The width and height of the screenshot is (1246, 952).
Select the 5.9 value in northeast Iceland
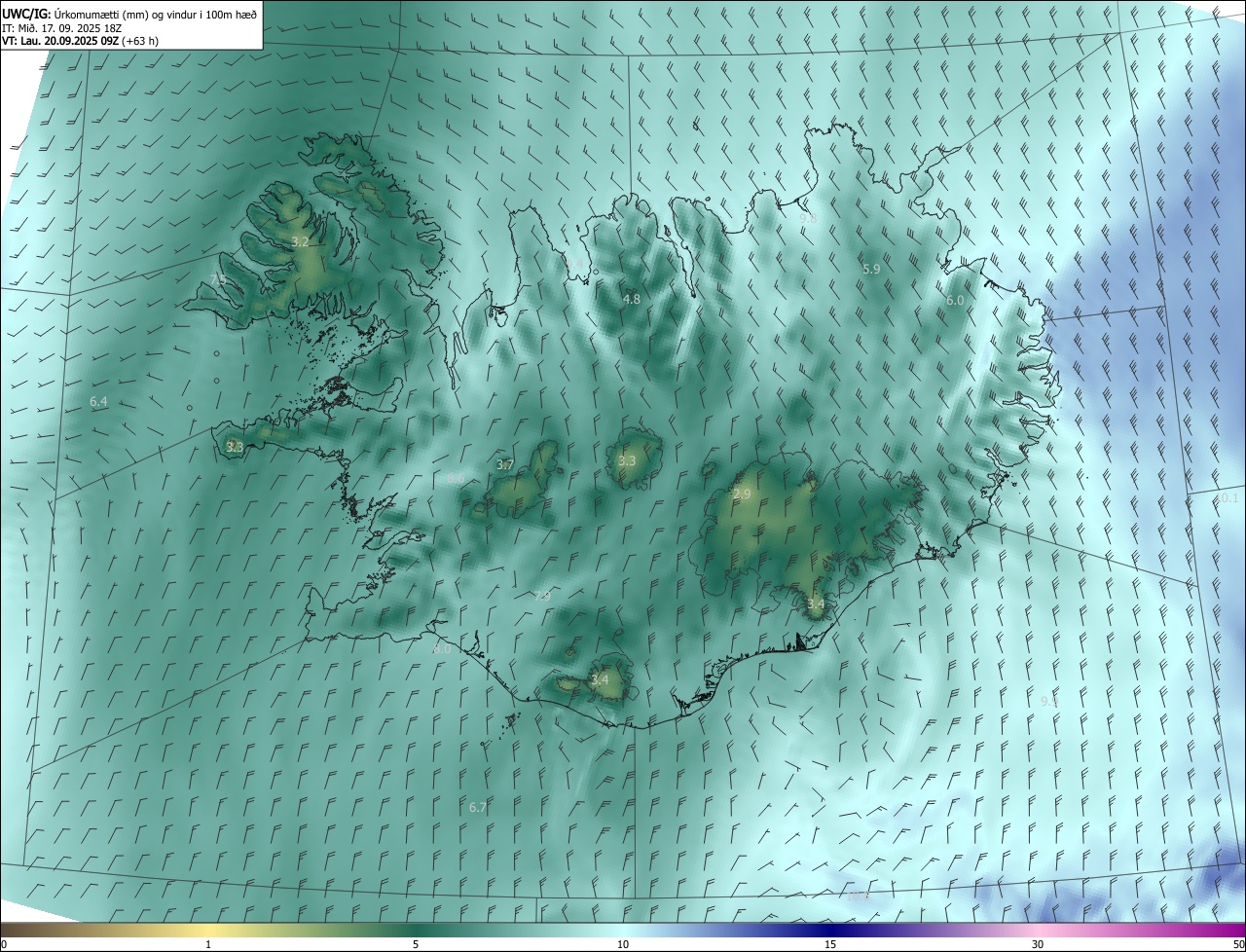(x=871, y=269)
